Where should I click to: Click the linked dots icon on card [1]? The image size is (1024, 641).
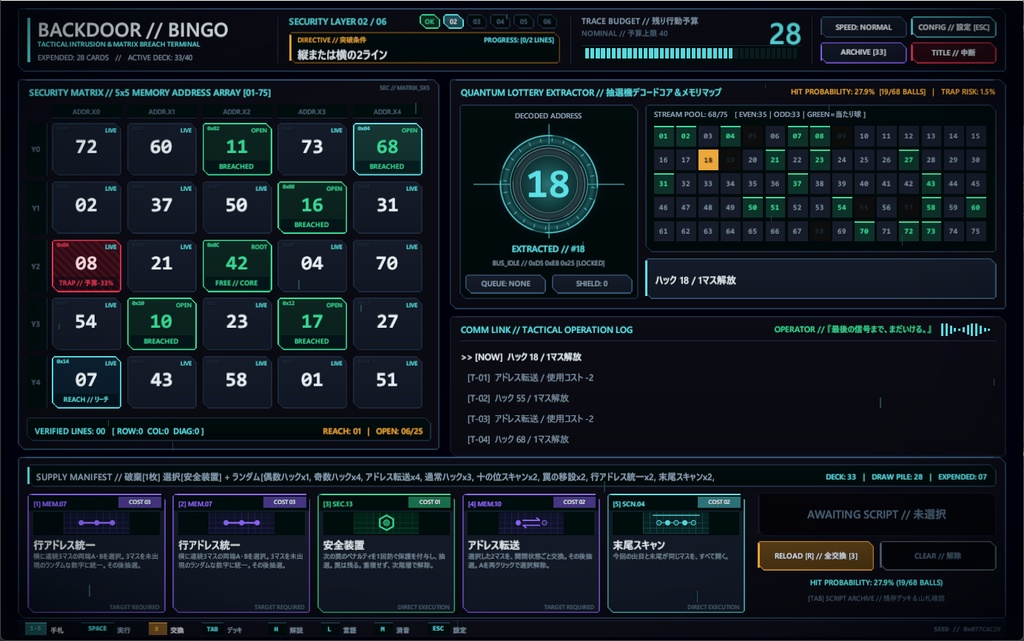(x=97, y=522)
